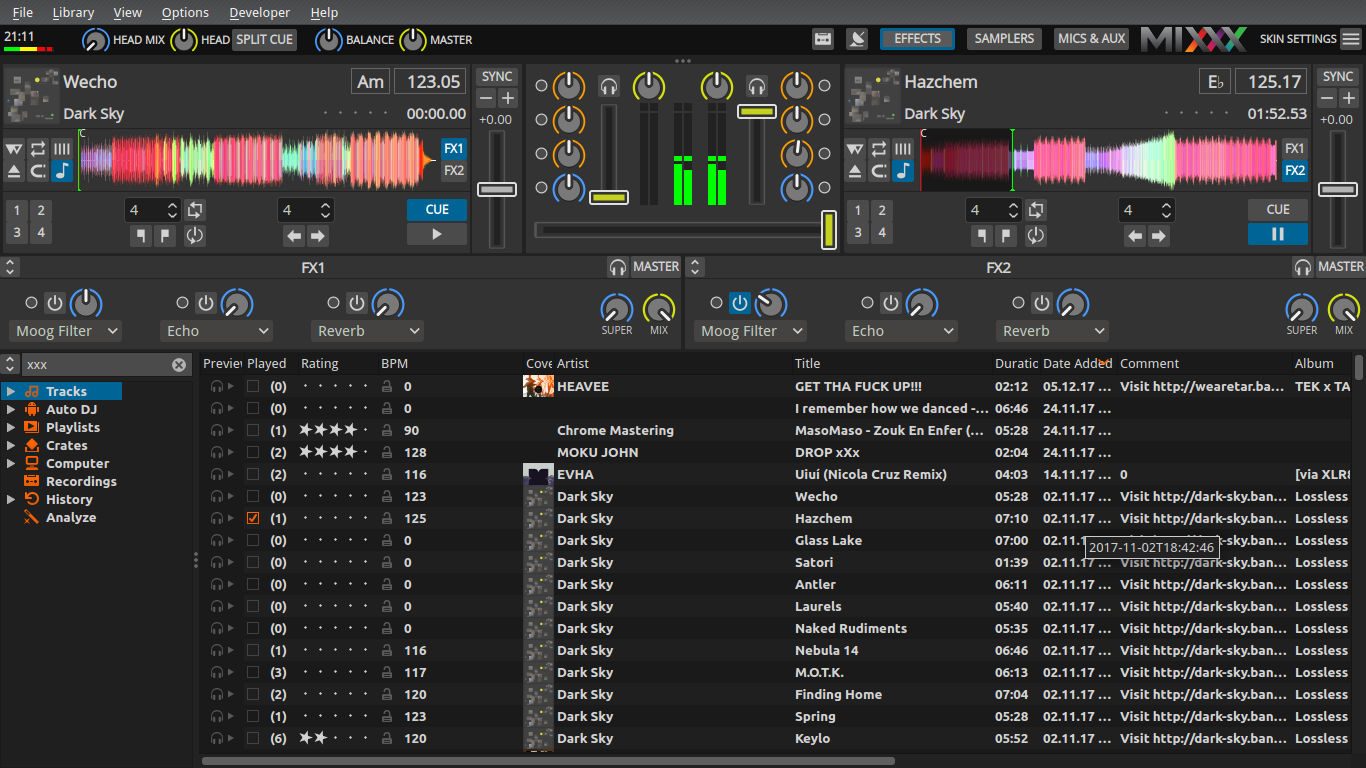Open the Library menu
This screenshot has height=768, width=1366.
coord(72,12)
